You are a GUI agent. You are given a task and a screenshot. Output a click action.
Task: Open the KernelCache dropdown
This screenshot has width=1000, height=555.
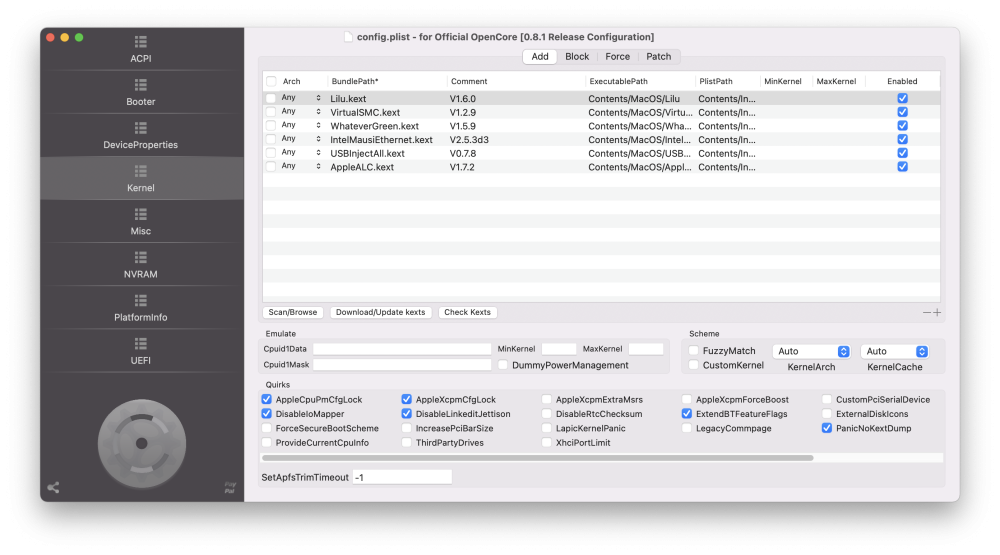pyautogui.click(x=895, y=352)
